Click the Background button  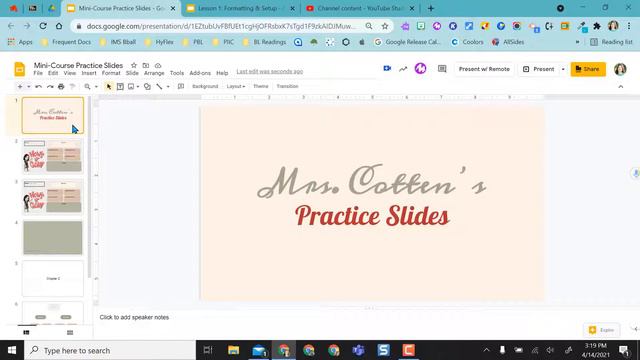click(205, 87)
